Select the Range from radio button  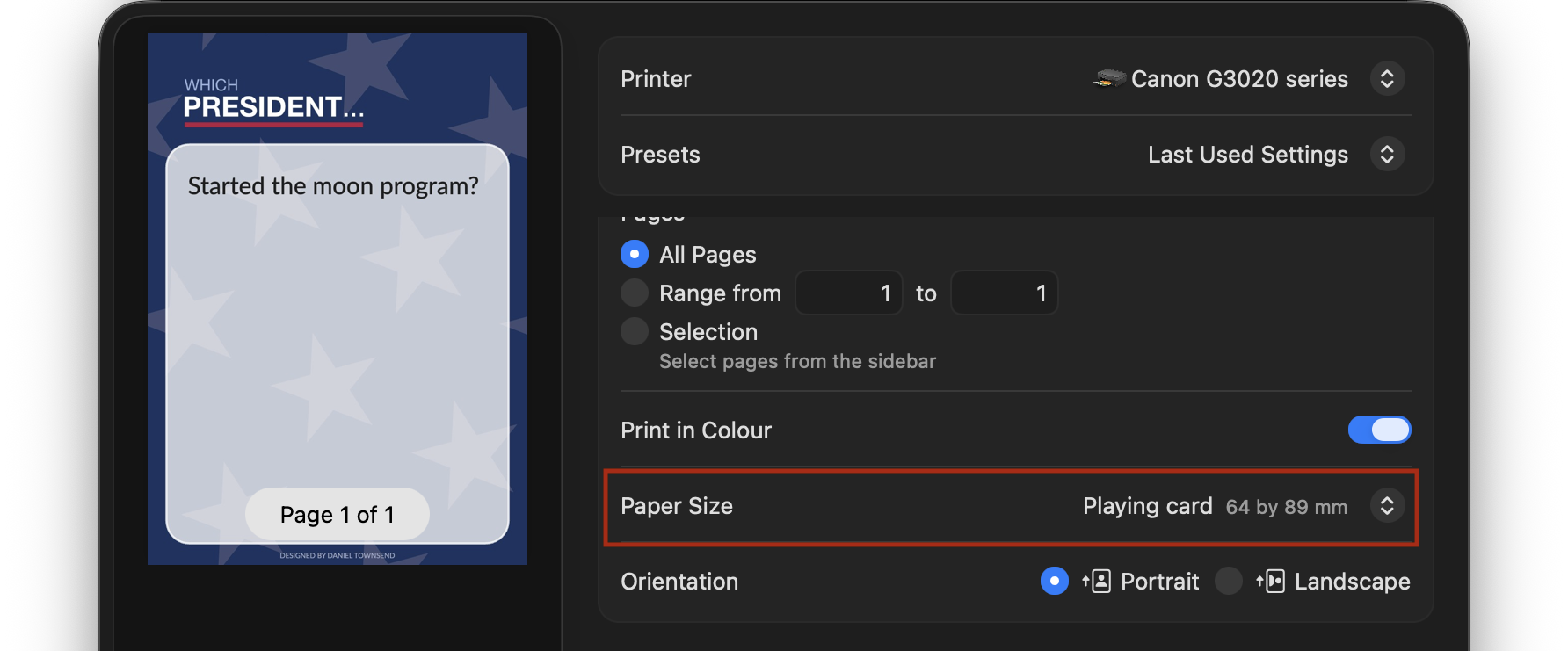(x=635, y=293)
